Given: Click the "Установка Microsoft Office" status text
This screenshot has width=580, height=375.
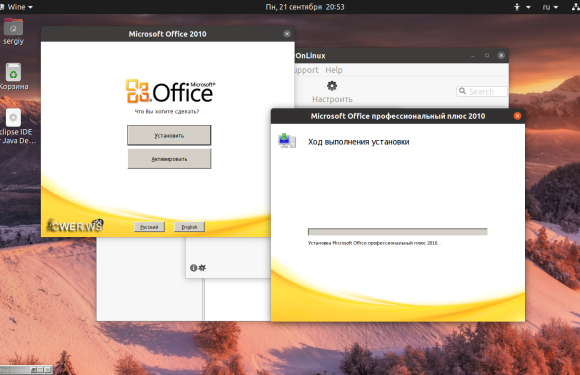Looking at the screenshot, I should (x=374, y=243).
